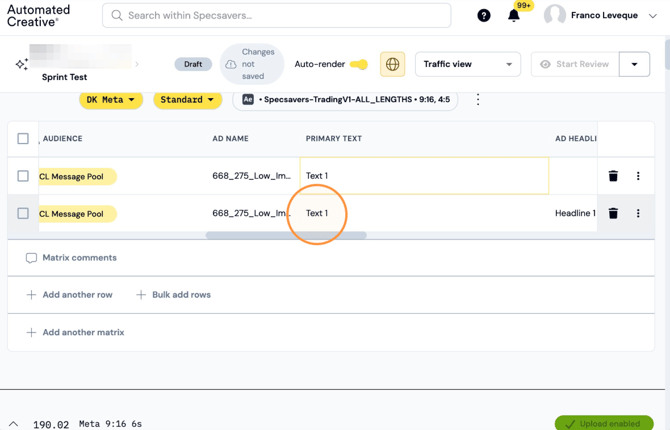Open the DK Meta dropdown
The height and width of the screenshot is (430, 670).
point(111,100)
